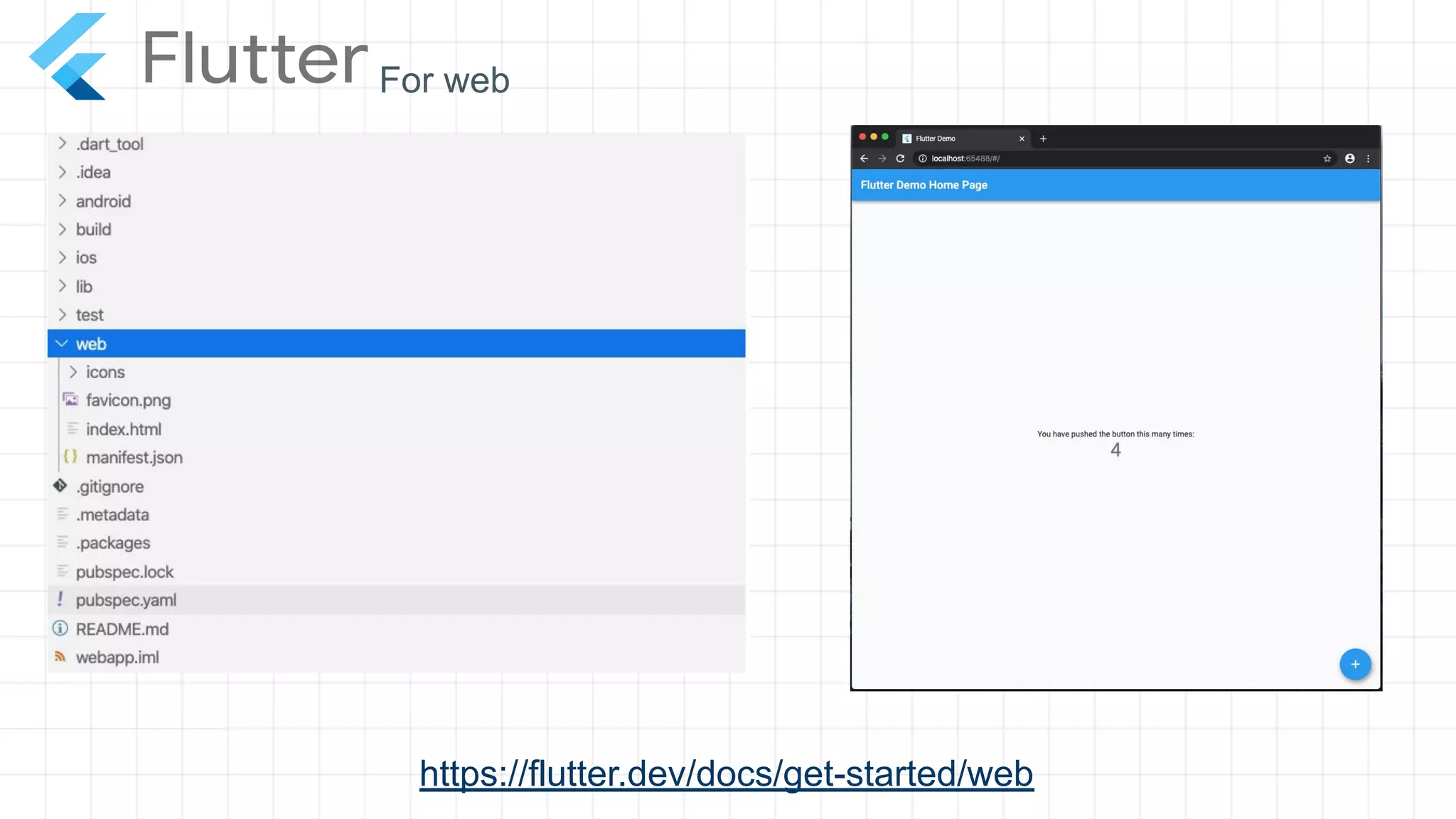The width and height of the screenshot is (1456, 819).
Task: Open README.md file
Action: point(122,629)
